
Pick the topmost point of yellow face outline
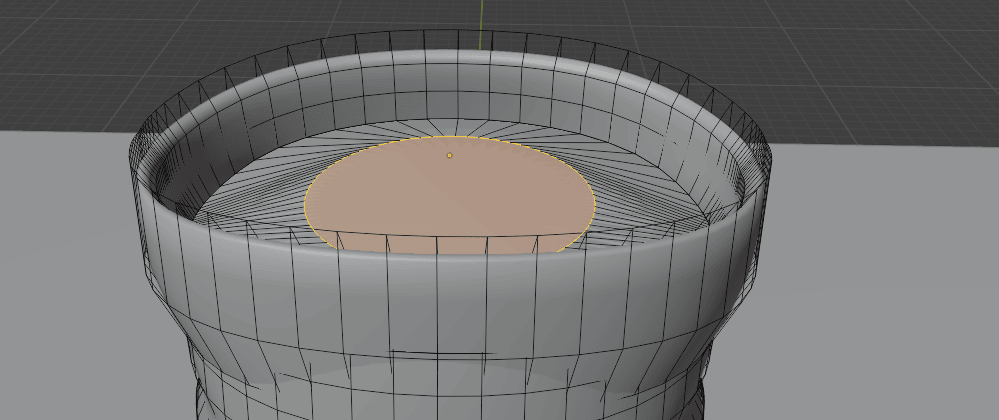(452, 136)
